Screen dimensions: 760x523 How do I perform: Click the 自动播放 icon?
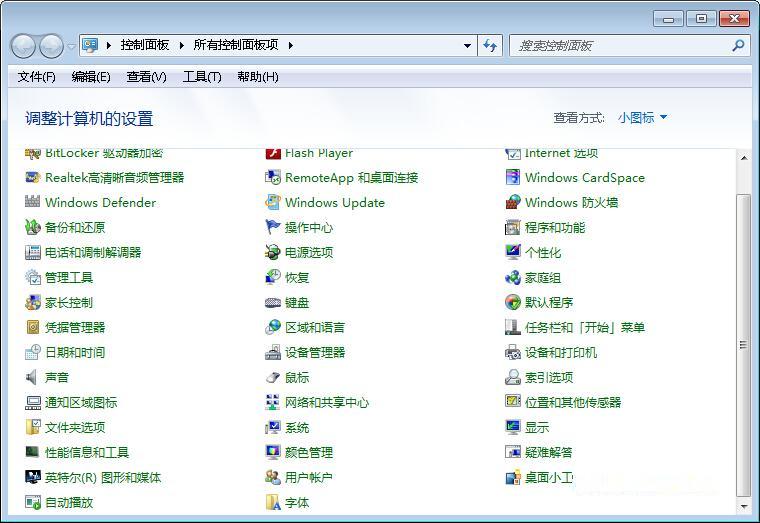32,503
